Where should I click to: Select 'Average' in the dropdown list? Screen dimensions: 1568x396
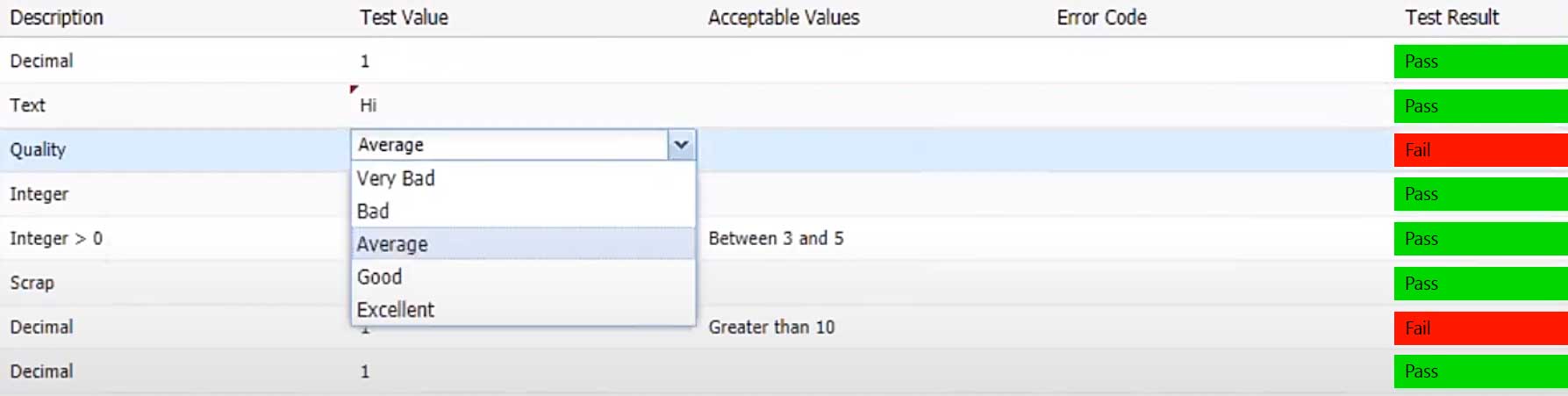pyautogui.click(x=392, y=244)
